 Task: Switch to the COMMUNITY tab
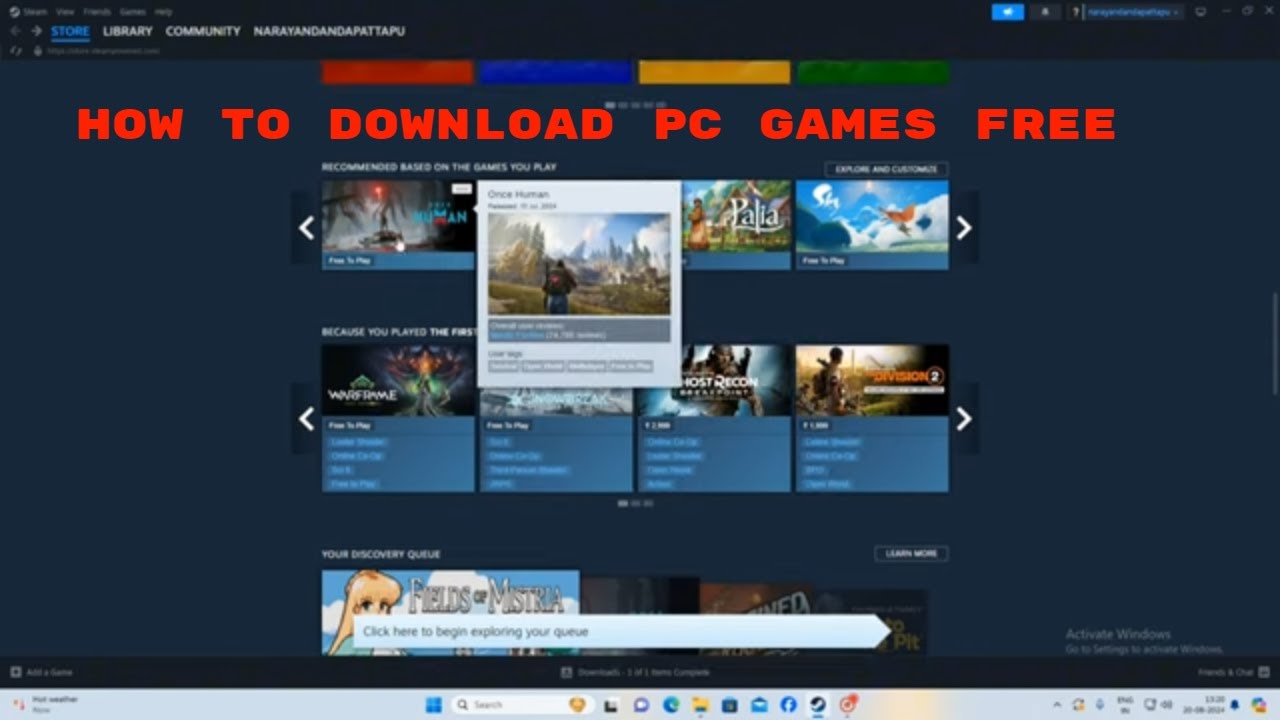point(203,31)
